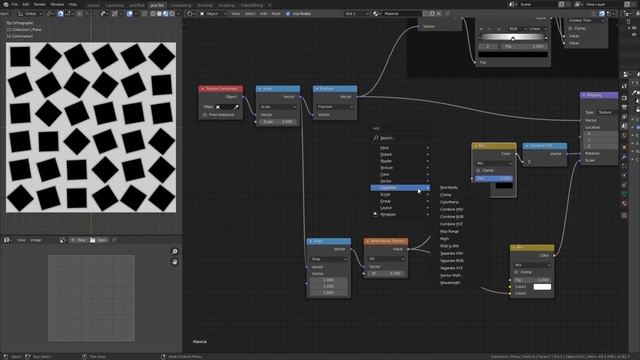
Task: Open operation dropdown on Snap node
Action: point(329,259)
